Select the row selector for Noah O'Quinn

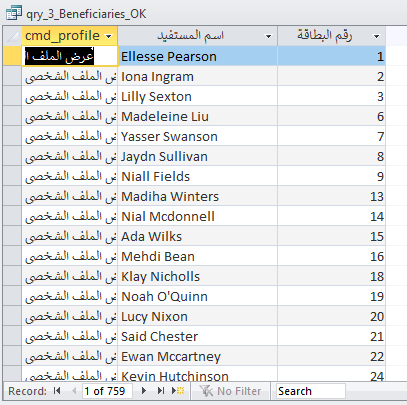(x=12, y=296)
